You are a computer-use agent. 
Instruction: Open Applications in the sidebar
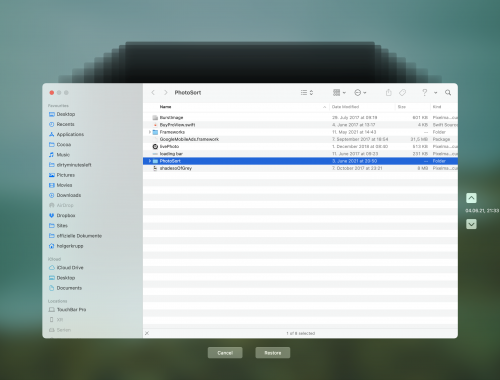[70, 134]
